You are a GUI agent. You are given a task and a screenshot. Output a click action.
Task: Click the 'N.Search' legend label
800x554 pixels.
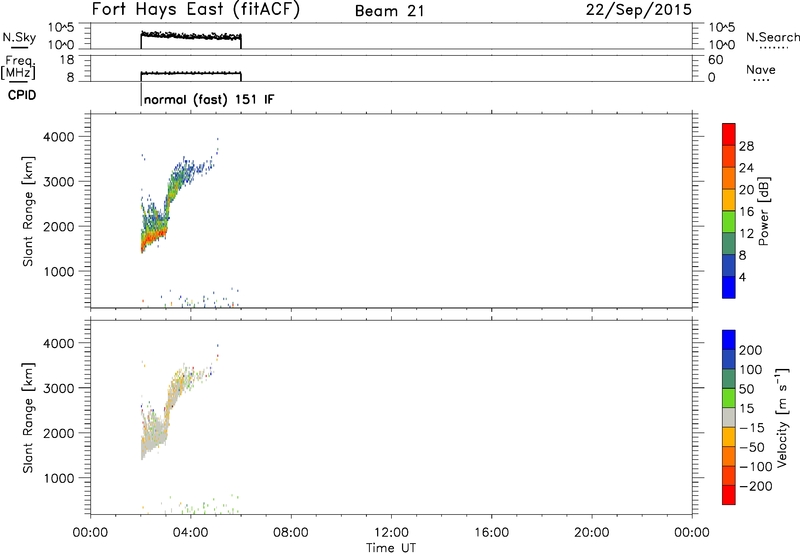772,37
